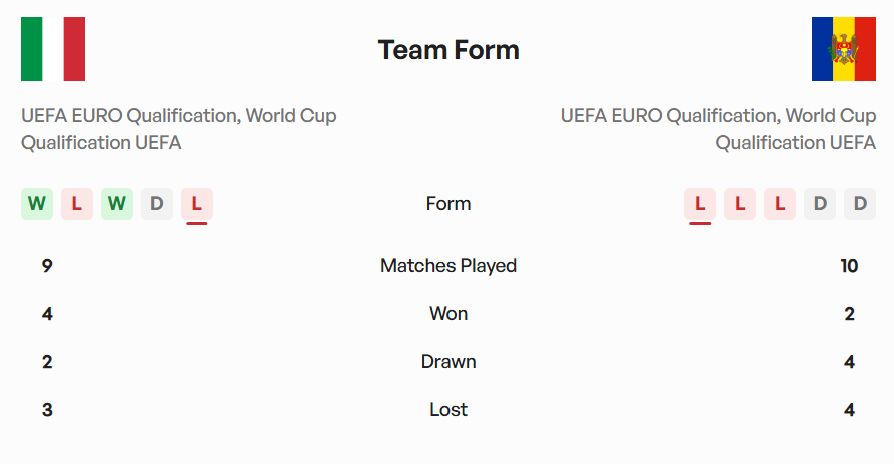Click the Moldova flag icon
Viewport: 894px width, 464px height.
pyautogui.click(x=843, y=49)
